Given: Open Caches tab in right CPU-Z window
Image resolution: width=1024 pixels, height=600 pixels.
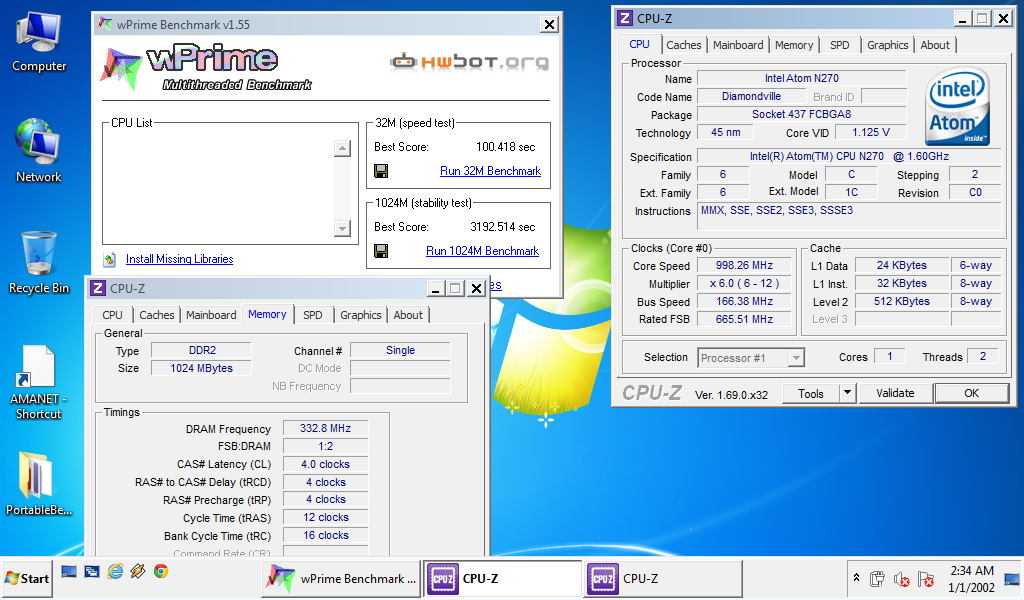Looking at the screenshot, I should tap(684, 45).
